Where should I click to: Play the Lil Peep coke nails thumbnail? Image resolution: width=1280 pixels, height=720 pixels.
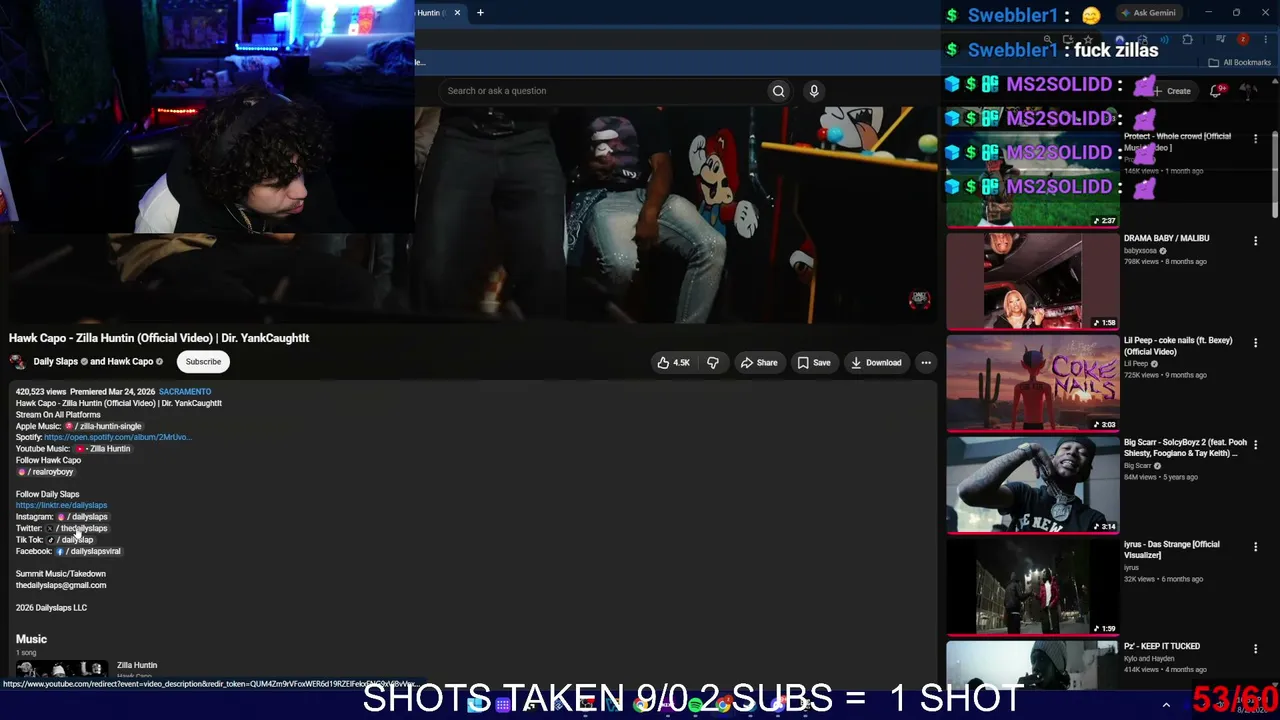coord(1033,383)
